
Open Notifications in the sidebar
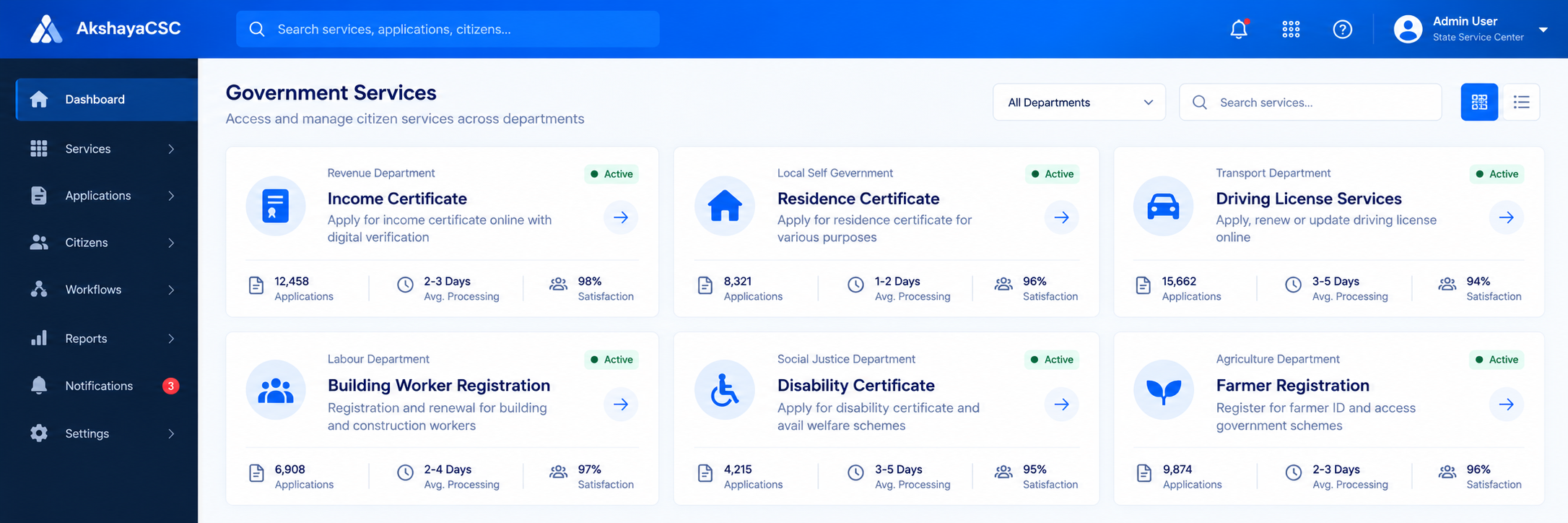pos(107,386)
